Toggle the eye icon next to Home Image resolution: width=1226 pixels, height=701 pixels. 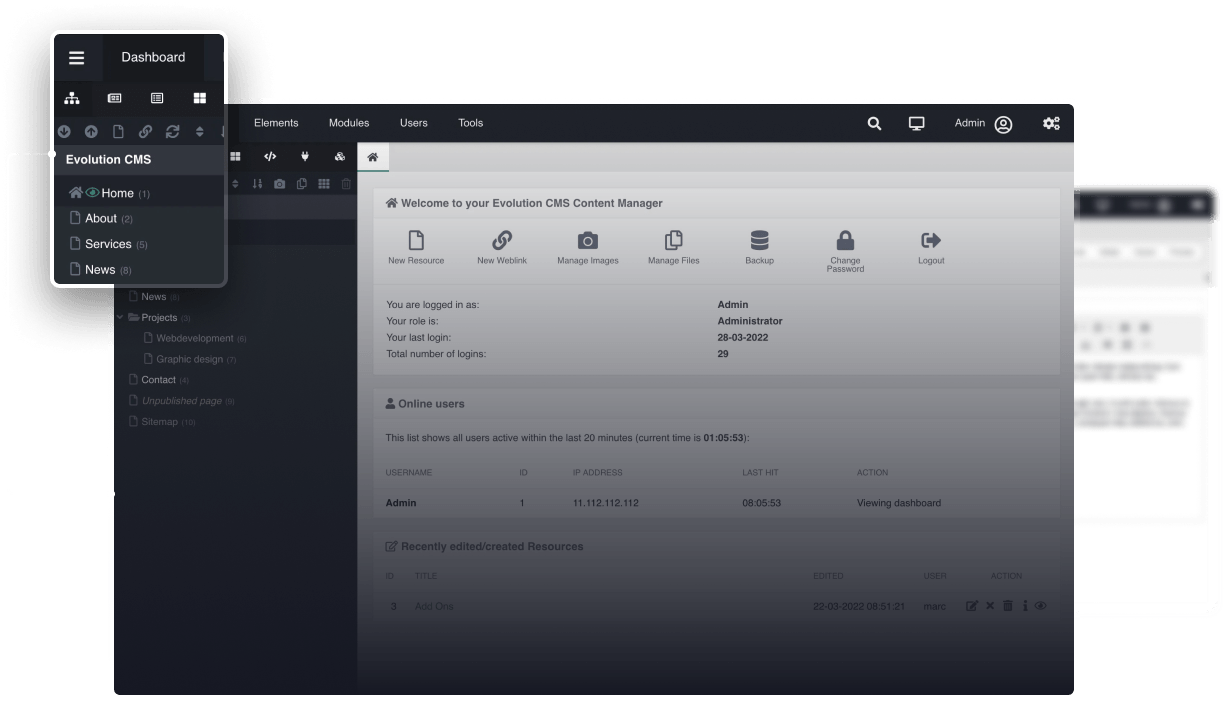[x=92, y=193]
